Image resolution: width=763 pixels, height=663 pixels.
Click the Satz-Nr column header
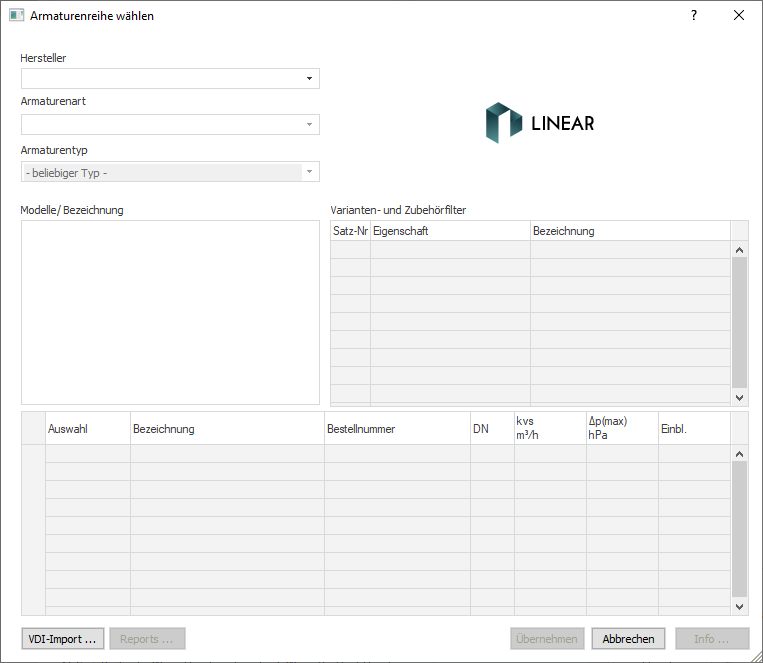tap(350, 231)
